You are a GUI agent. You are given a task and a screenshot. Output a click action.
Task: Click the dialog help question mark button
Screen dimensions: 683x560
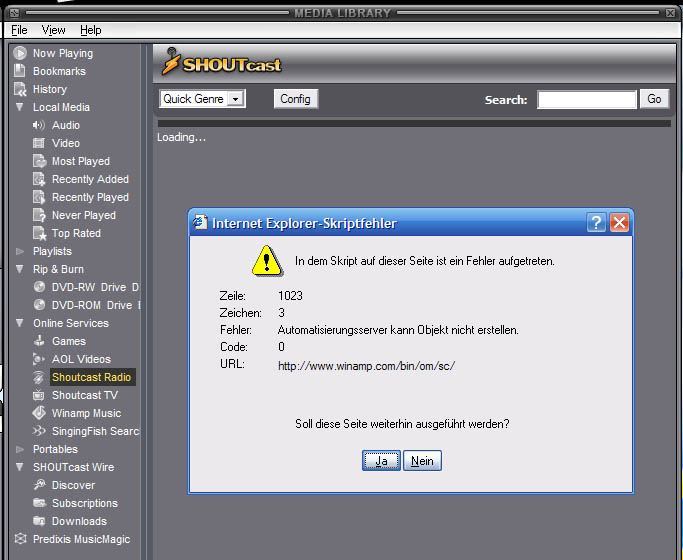[596, 223]
